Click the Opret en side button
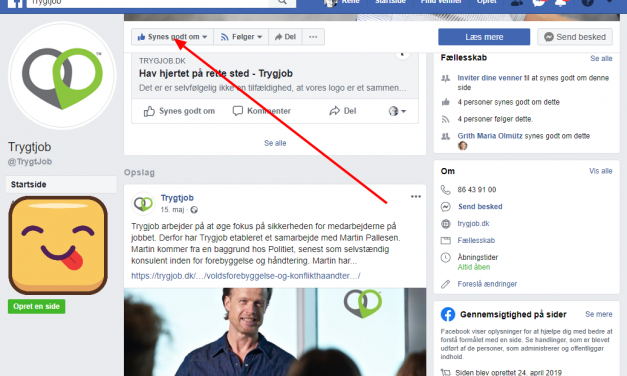The height and width of the screenshot is (376, 627). click(36, 306)
